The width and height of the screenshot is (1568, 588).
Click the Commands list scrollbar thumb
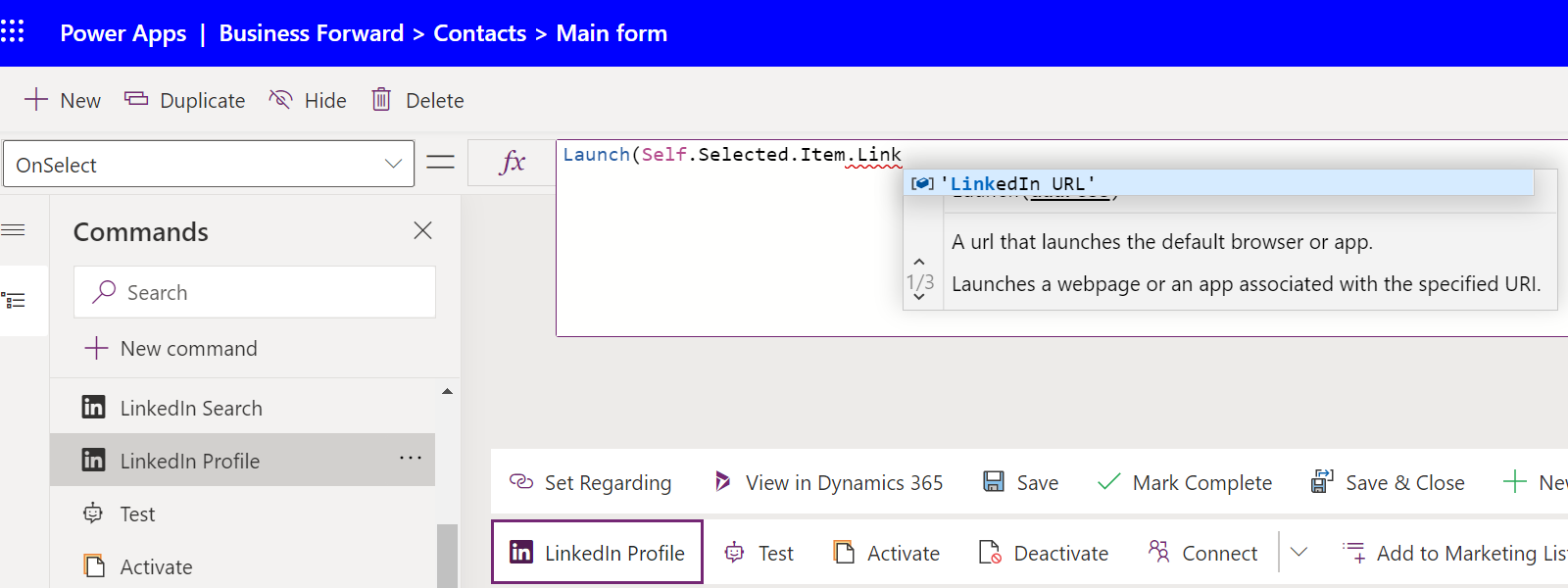[447, 556]
